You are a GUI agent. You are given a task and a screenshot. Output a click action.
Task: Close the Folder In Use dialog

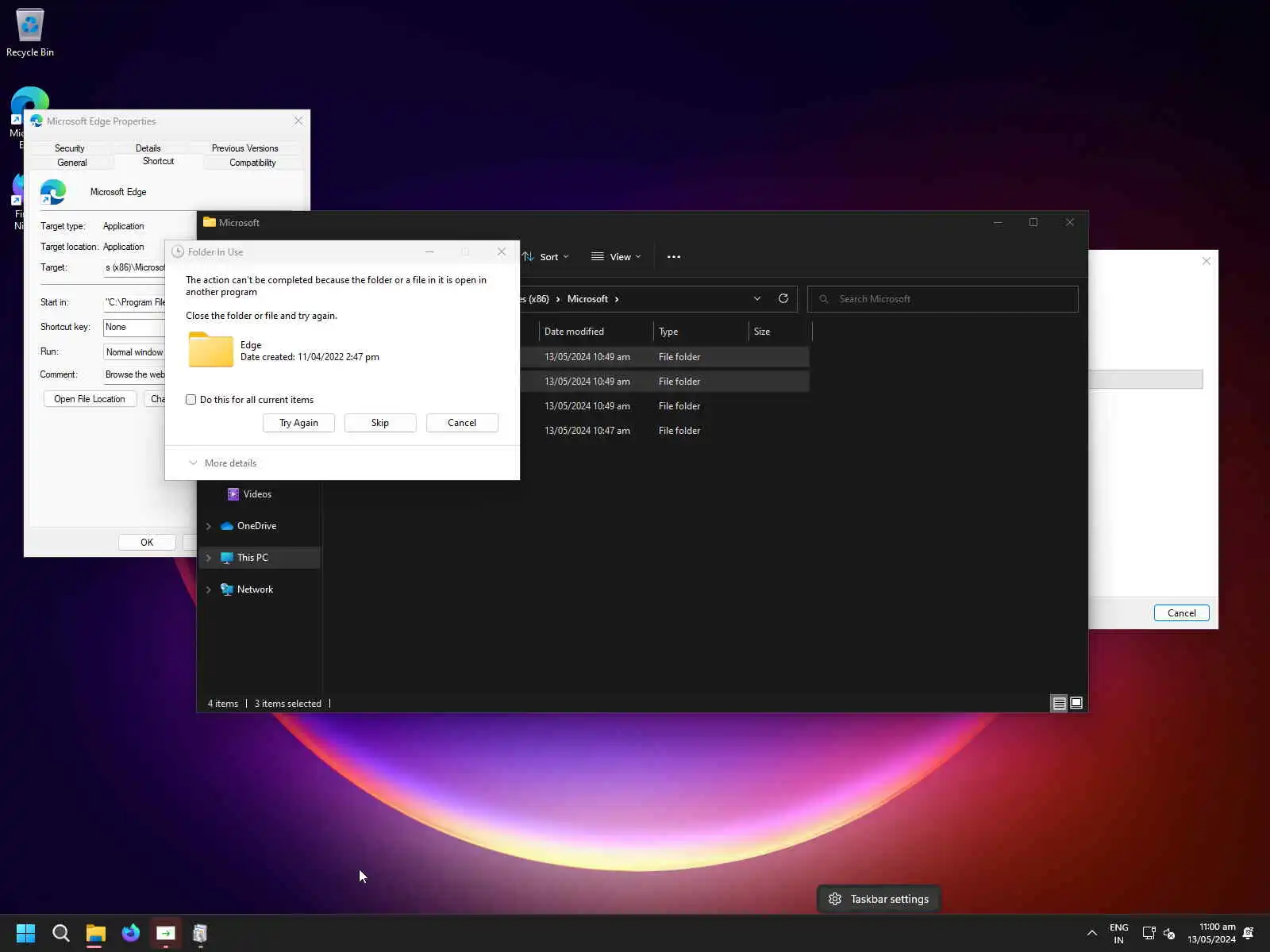[502, 252]
